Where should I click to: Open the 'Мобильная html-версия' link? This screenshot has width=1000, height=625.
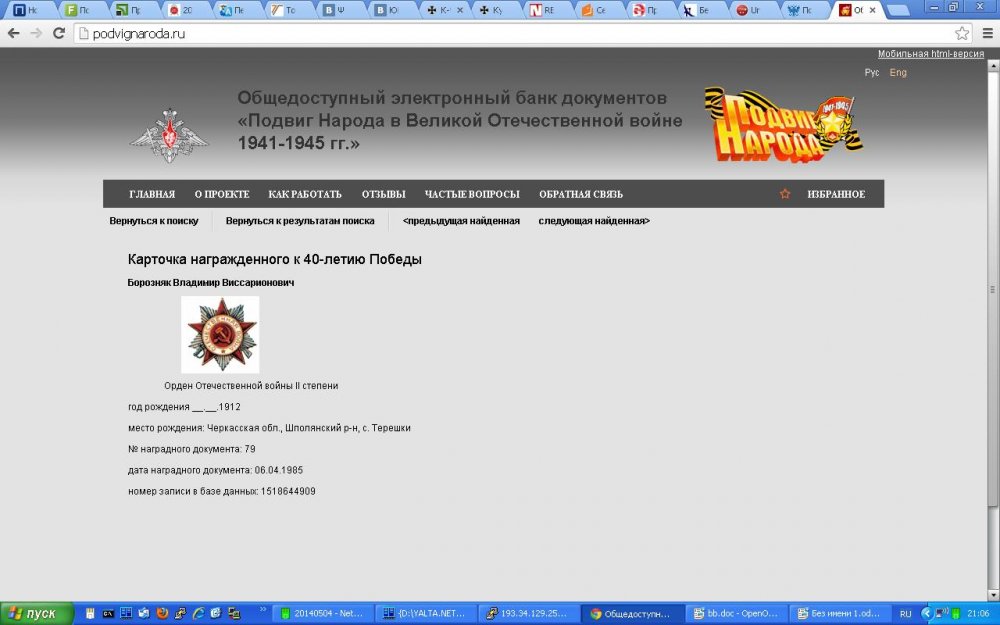930,54
